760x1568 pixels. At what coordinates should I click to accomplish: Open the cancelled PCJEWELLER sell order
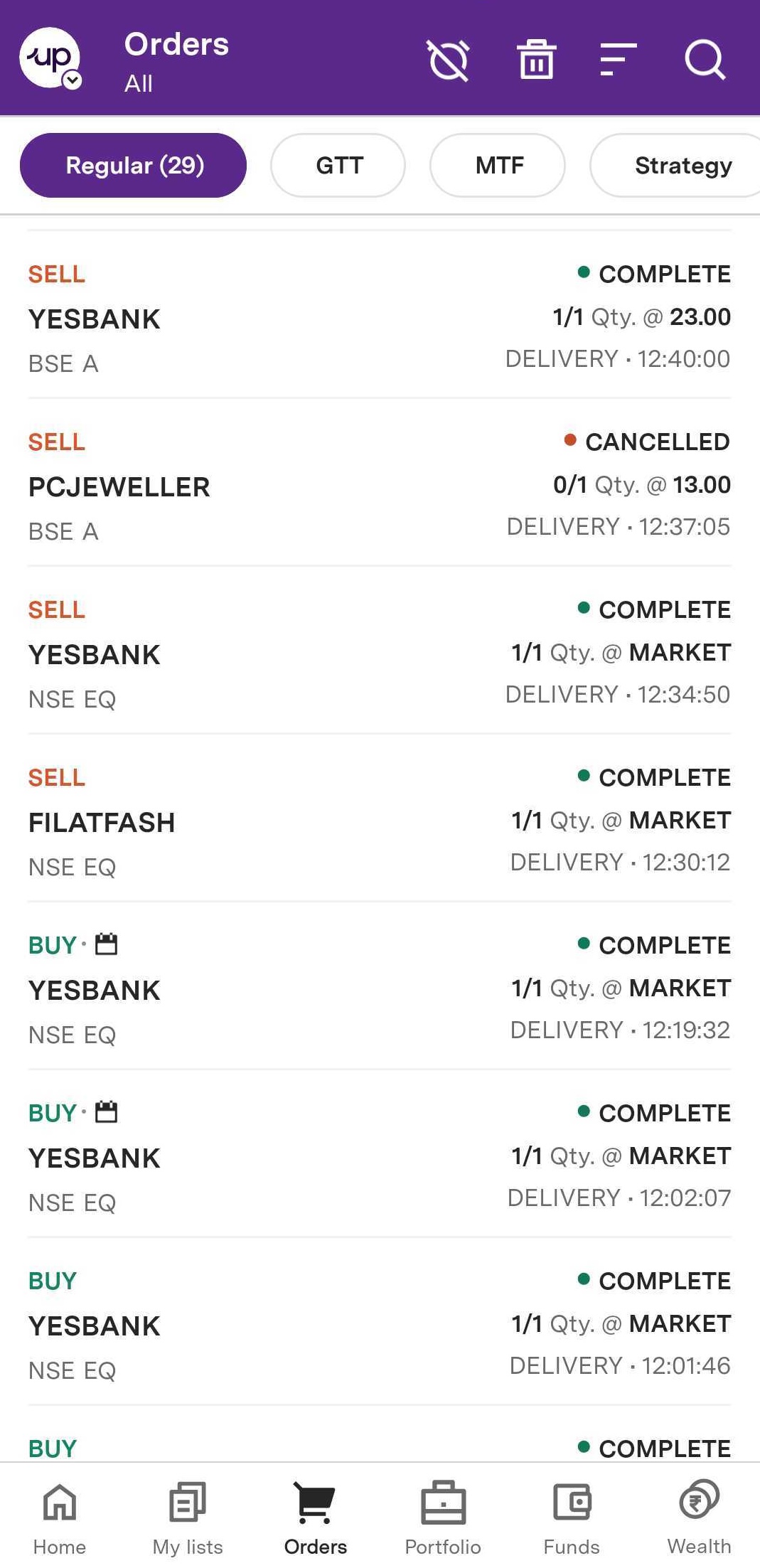point(380,485)
